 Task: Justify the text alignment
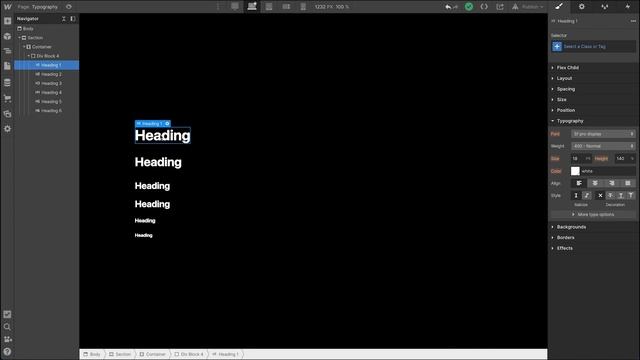point(628,183)
